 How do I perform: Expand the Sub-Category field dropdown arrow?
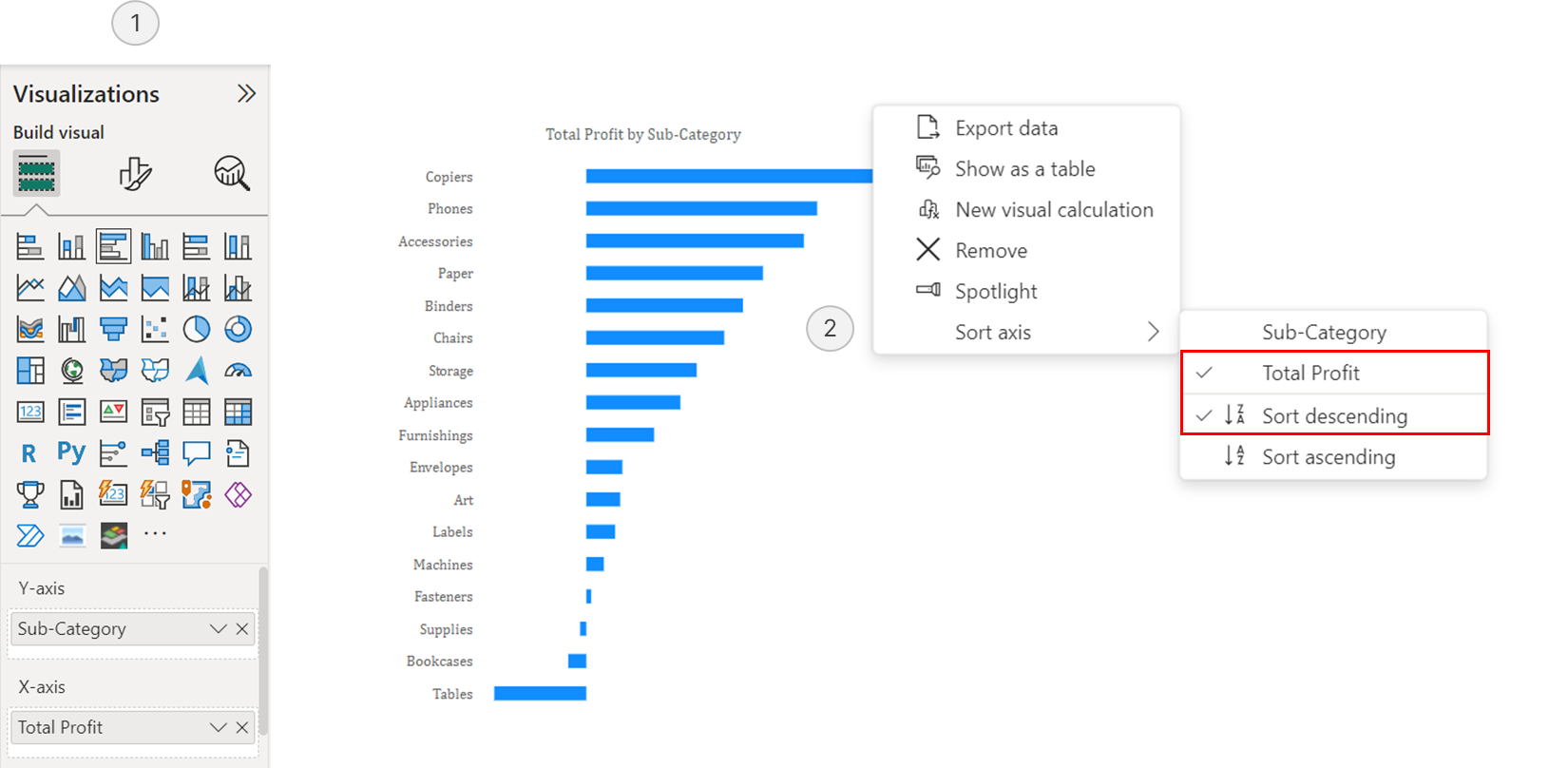(218, 629)
